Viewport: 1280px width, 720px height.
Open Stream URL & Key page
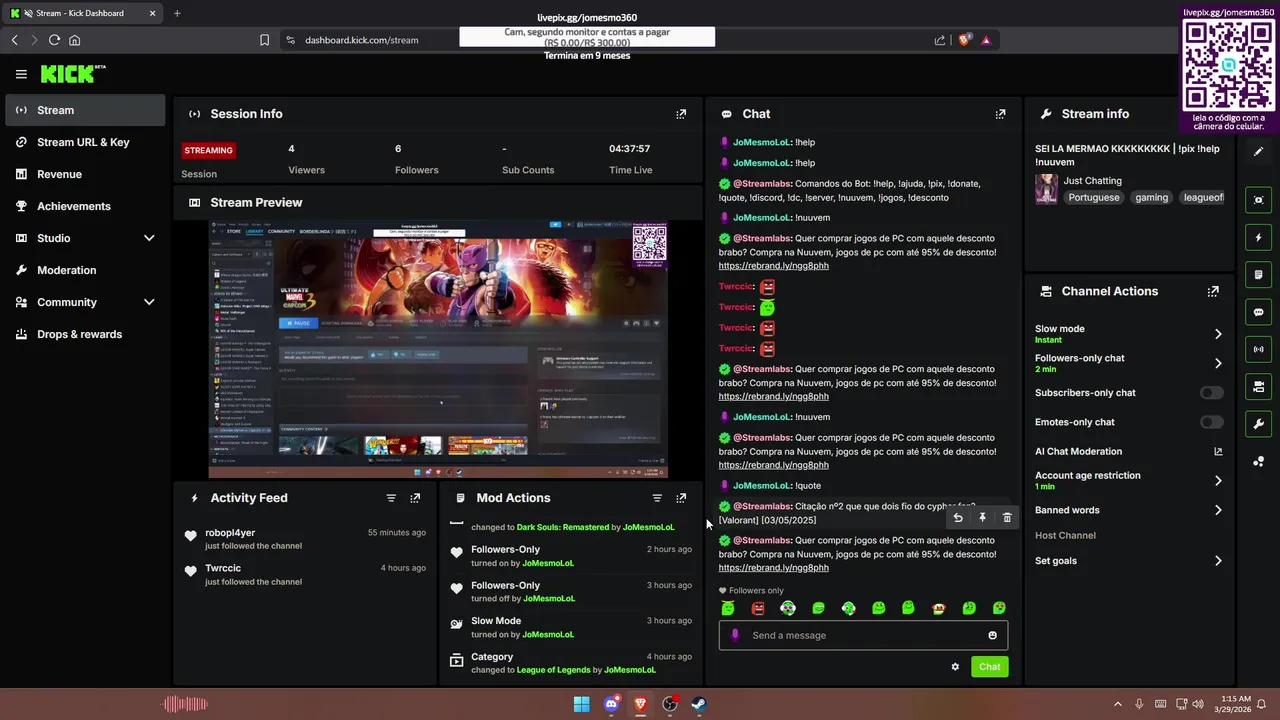coord(85,142)
